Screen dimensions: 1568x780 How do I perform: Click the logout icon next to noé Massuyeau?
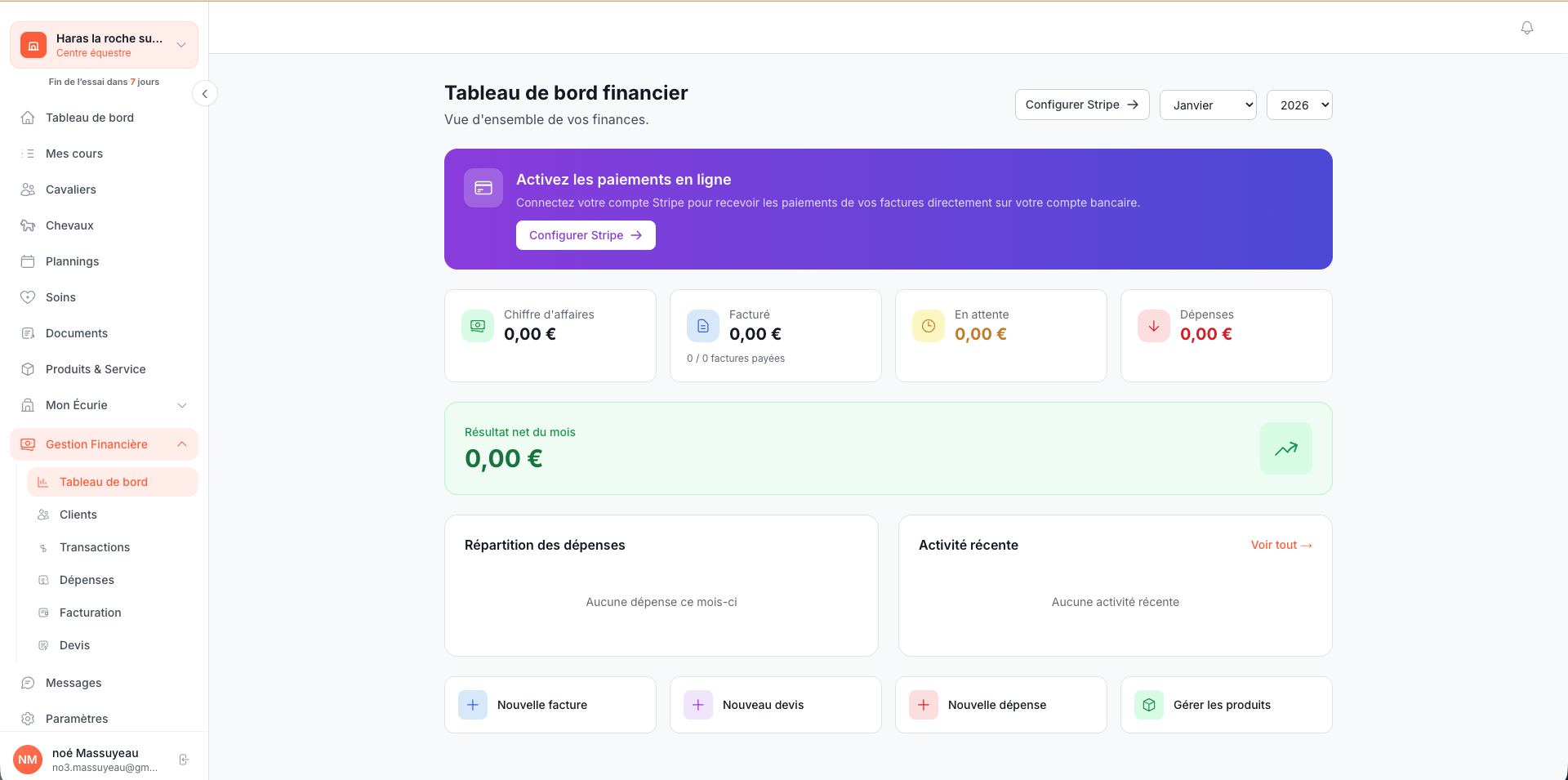(185, 760)
